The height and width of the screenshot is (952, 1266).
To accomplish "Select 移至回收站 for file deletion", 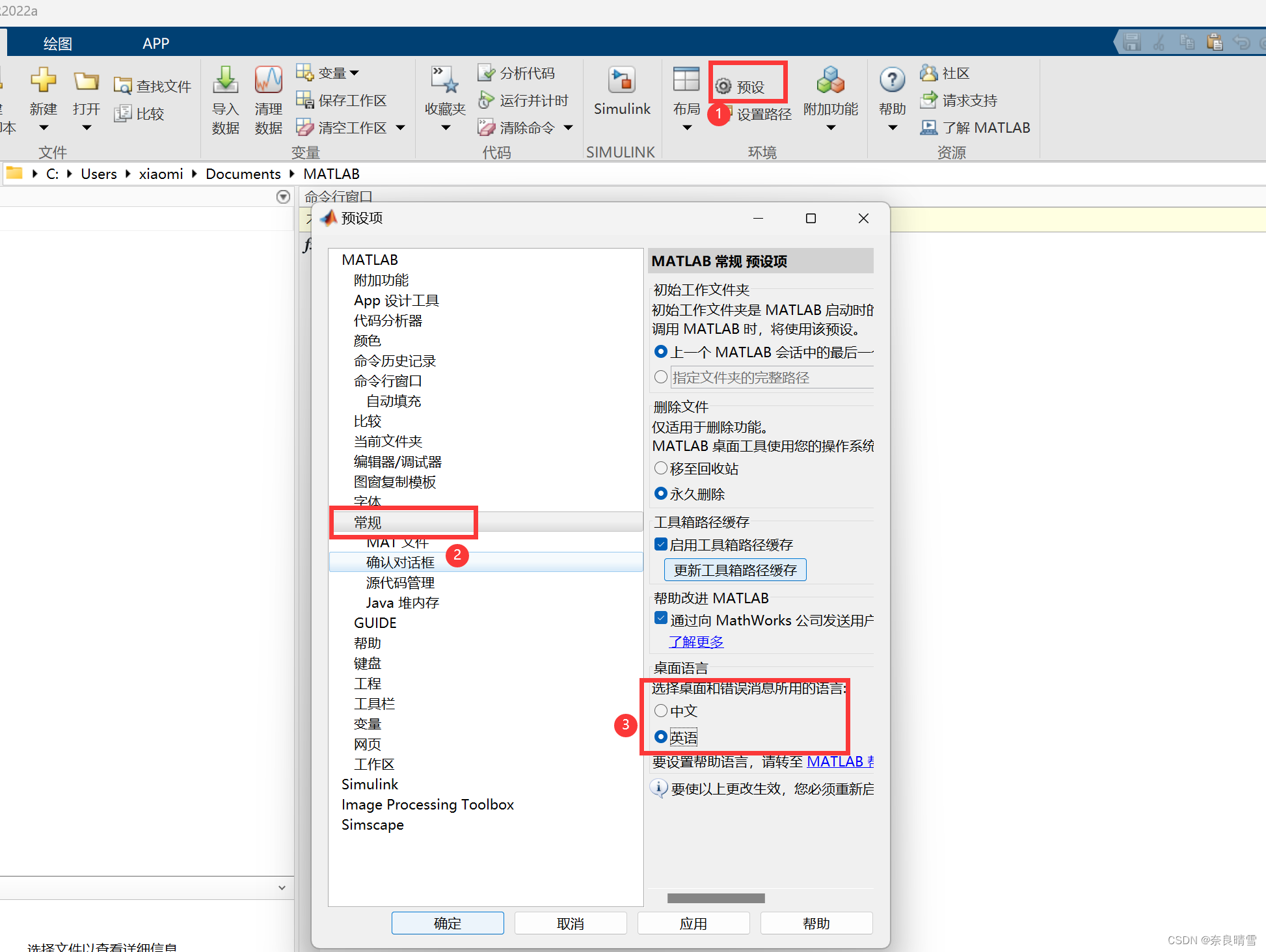I will click(x=661, y=468).
